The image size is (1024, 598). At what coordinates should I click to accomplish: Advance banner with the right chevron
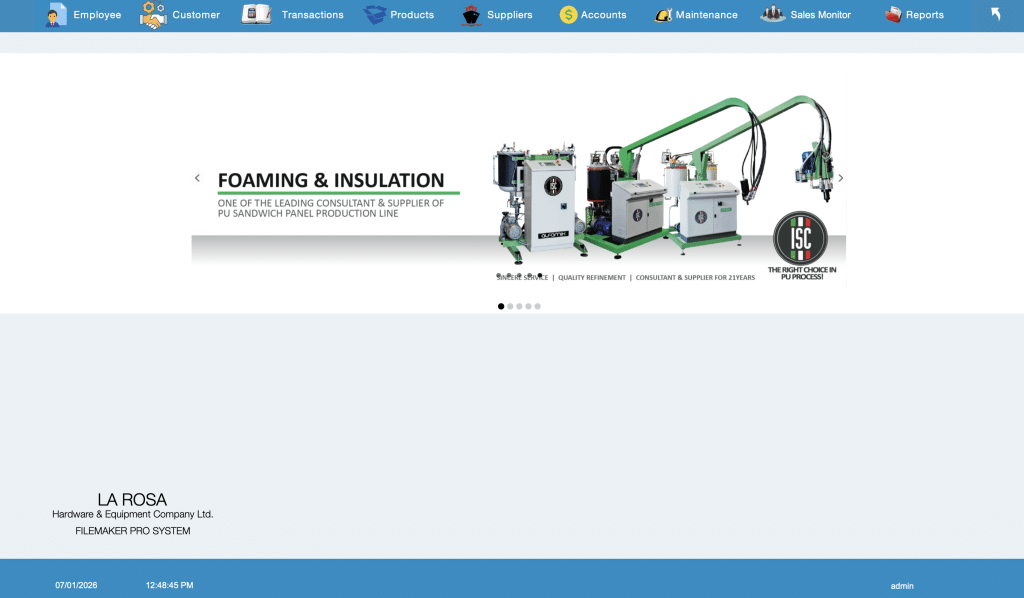(x=840, y=178)
